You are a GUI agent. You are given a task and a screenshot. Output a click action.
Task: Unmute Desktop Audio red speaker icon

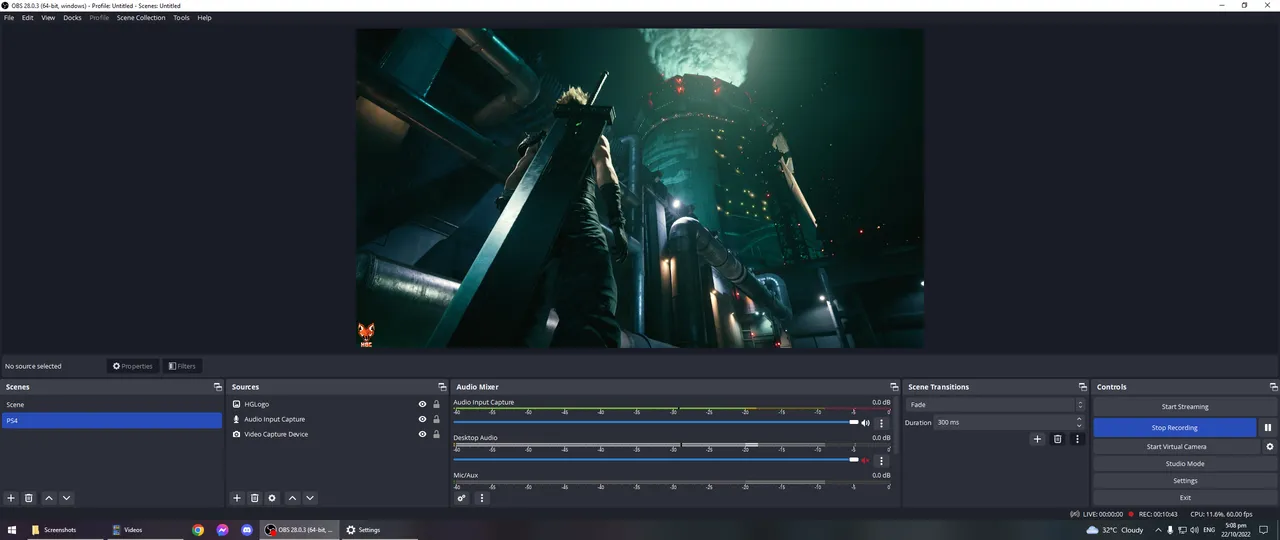coord(866,460)
